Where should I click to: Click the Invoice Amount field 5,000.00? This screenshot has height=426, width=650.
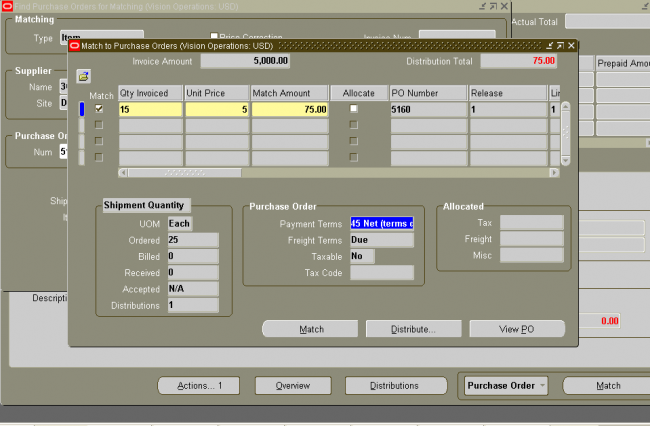245,61
